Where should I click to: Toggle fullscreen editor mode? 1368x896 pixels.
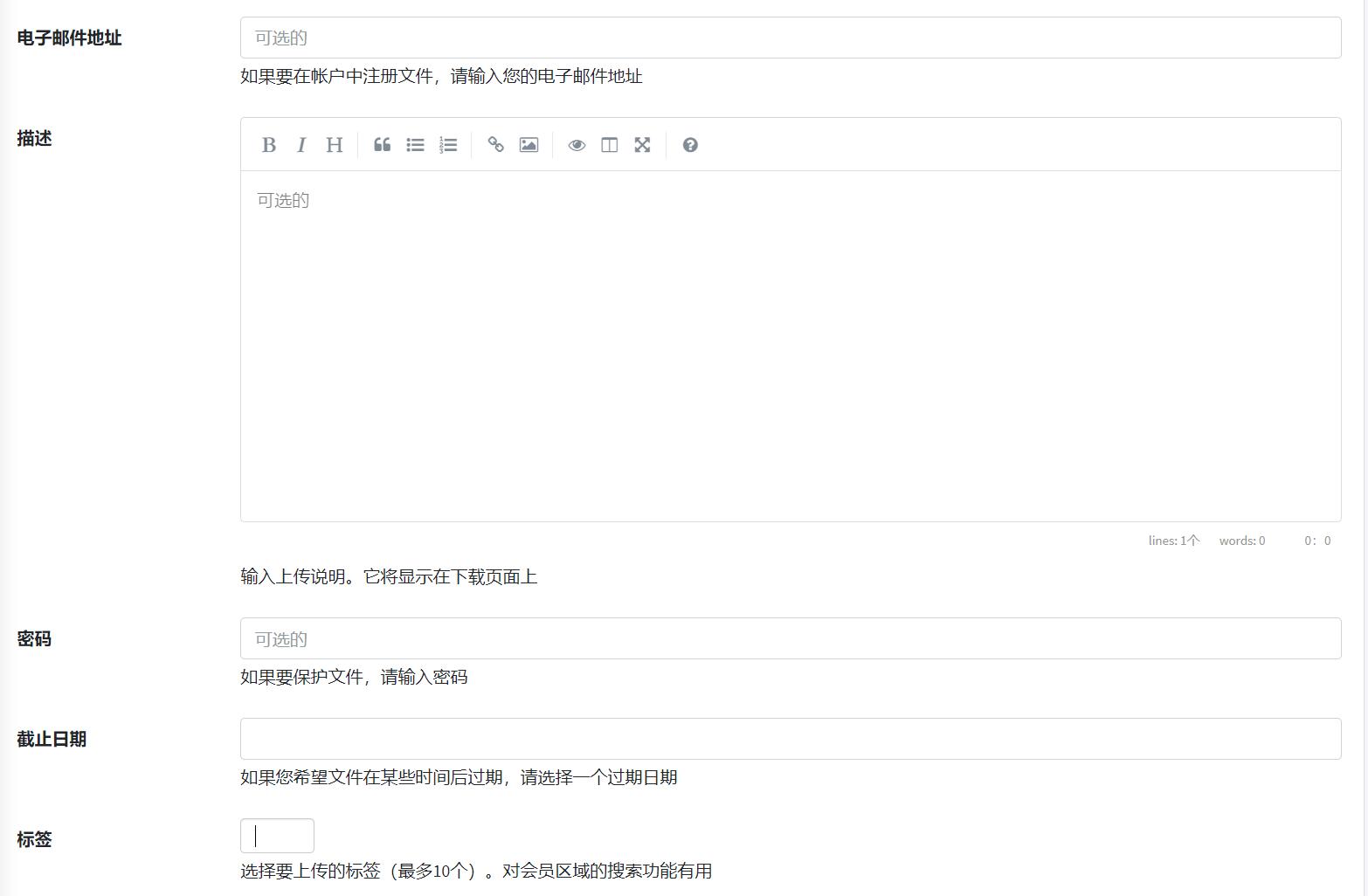coord(642,145)
